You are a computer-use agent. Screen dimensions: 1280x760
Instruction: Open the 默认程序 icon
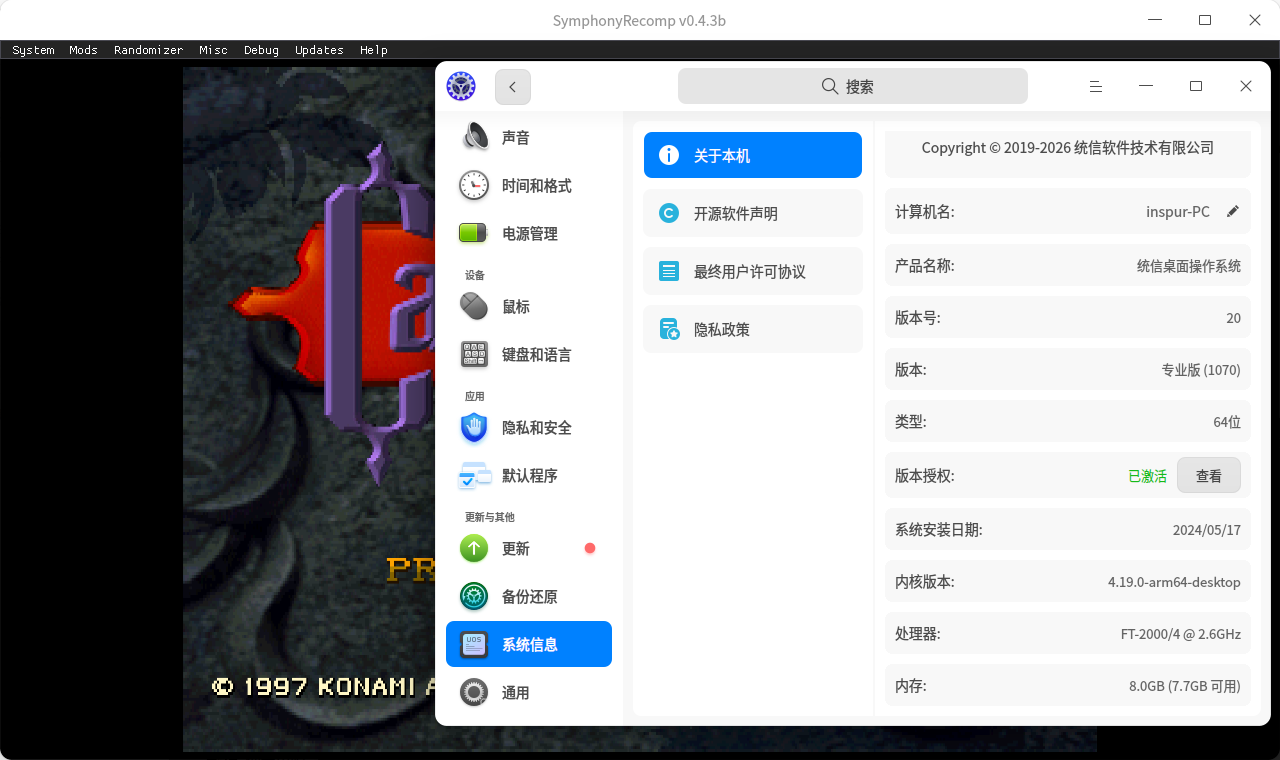pyautogui.click(x=474, y=475)
